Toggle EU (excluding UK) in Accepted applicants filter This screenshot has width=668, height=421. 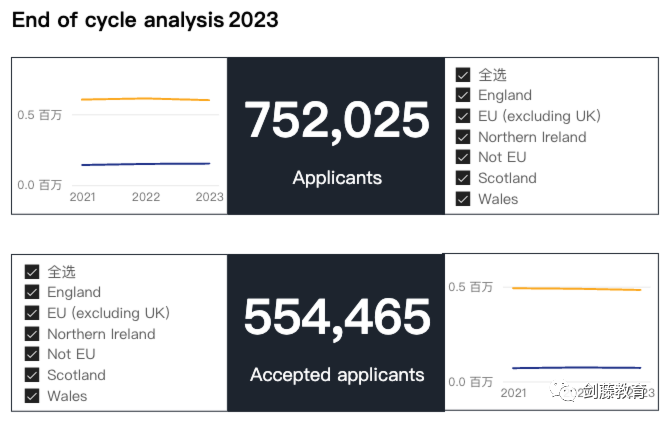32,313
